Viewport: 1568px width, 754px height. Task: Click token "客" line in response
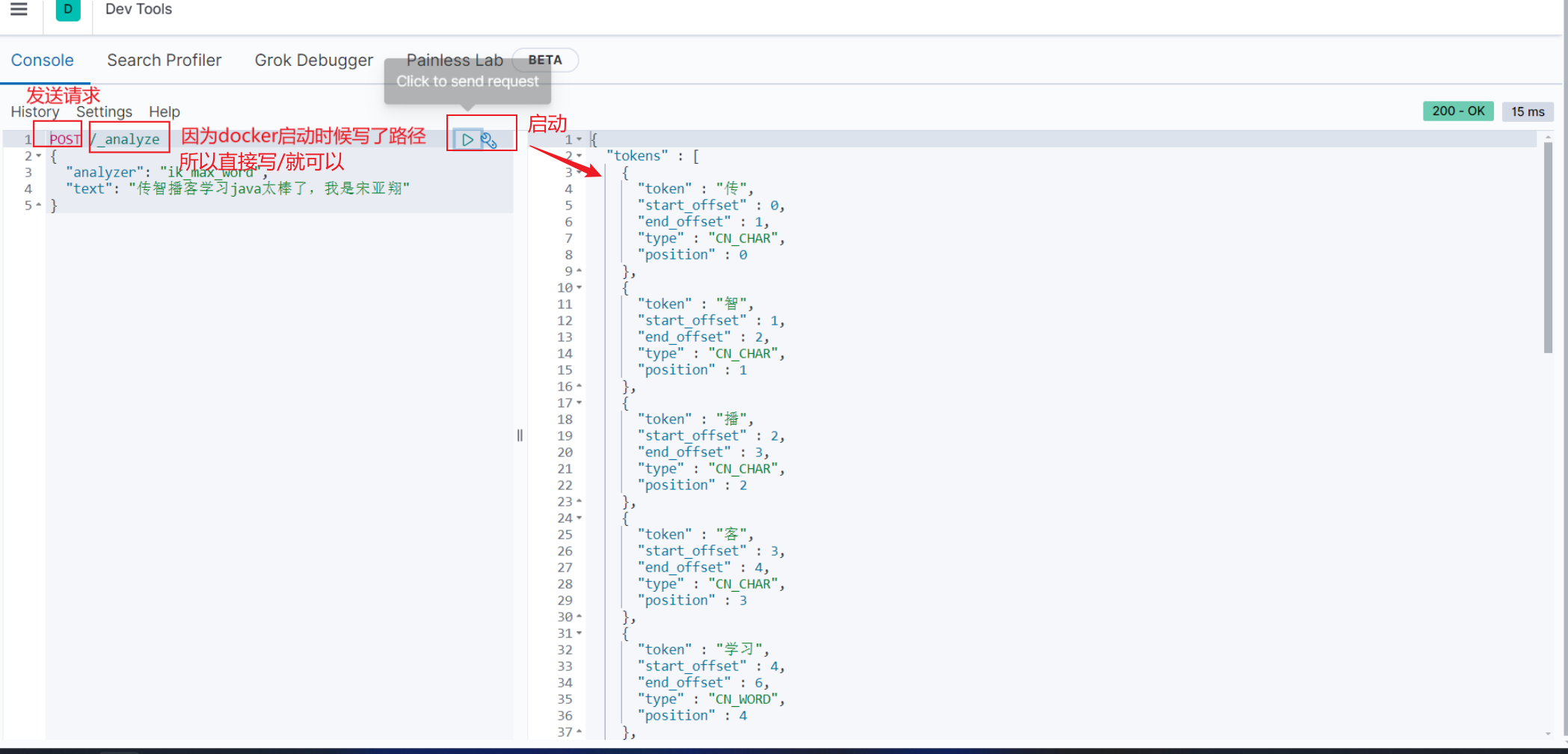(x=695, y=535)
